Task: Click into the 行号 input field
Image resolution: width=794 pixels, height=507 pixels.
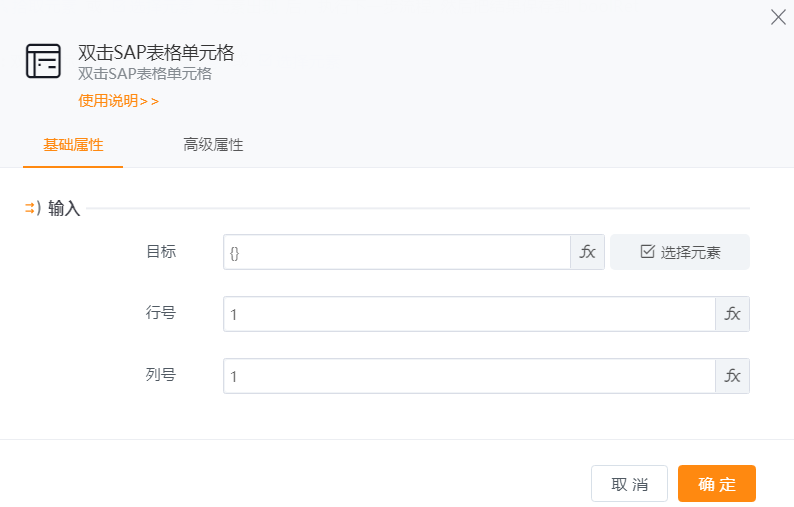Action: tap(468, 314)
